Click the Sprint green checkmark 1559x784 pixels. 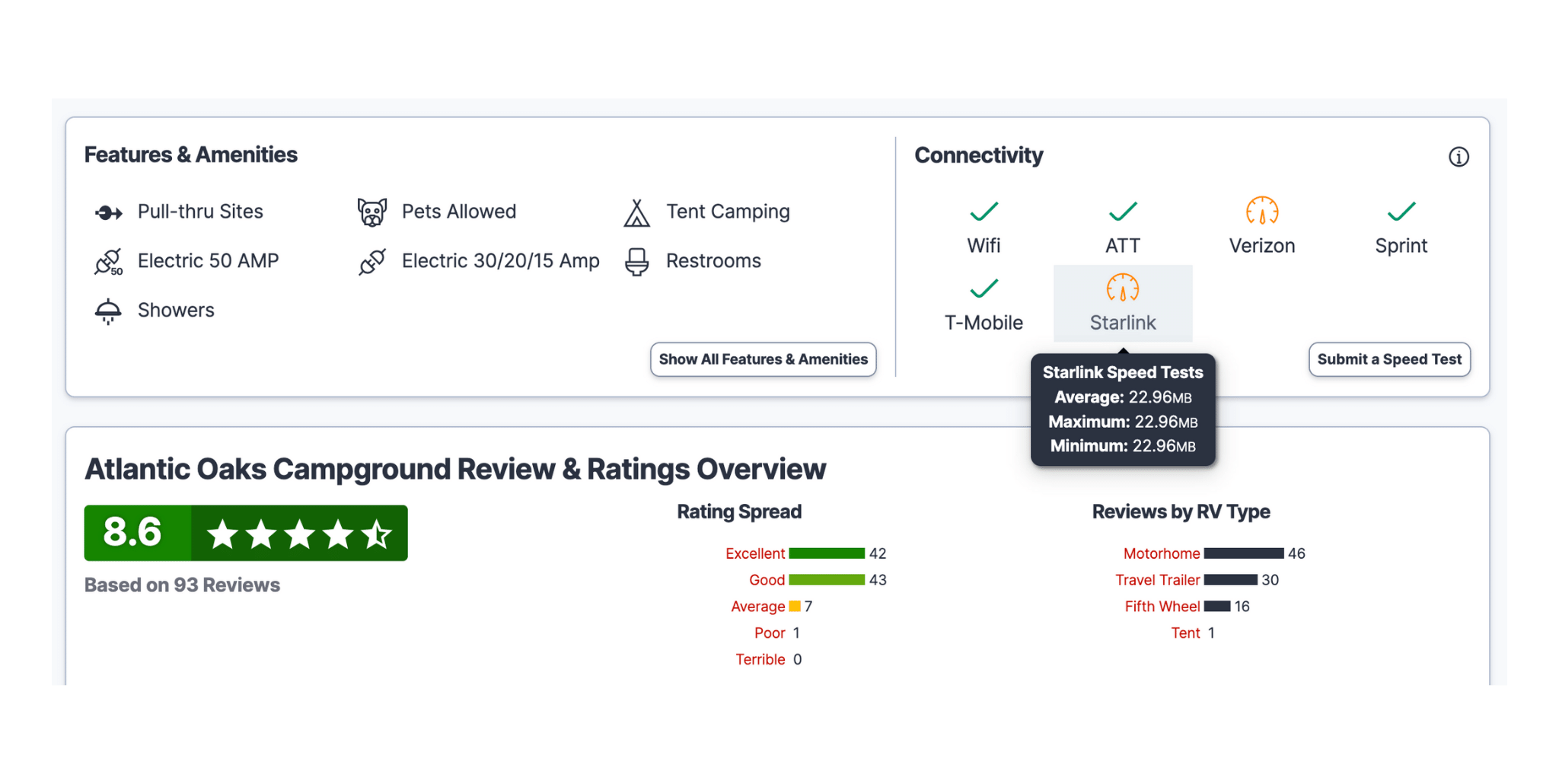coord(1401,212)
